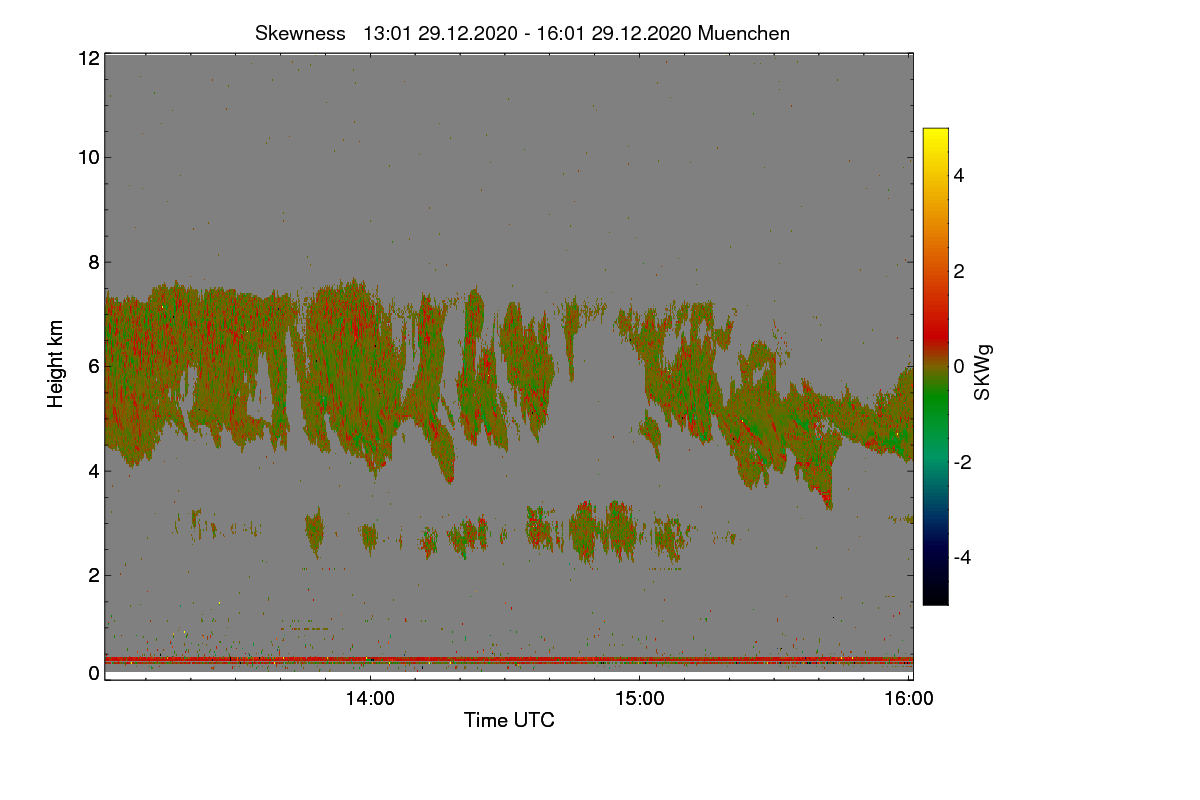The image size is (1200, 800).
Task: Click the 15:00 time axis label
Action: point(640,700)
